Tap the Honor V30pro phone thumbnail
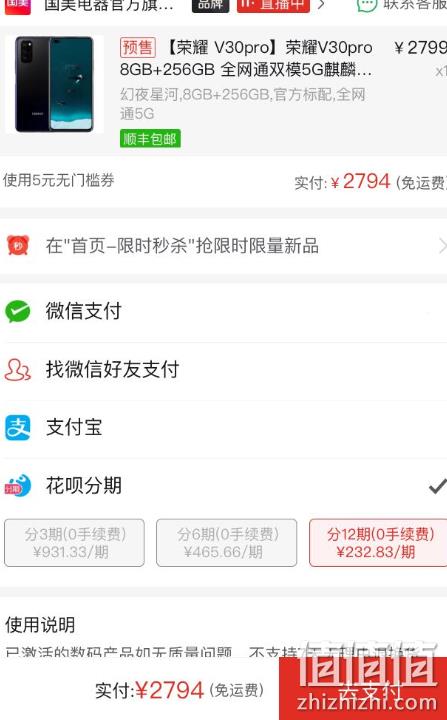The width and height of the screenshot is (447, 720). point(54,84)
